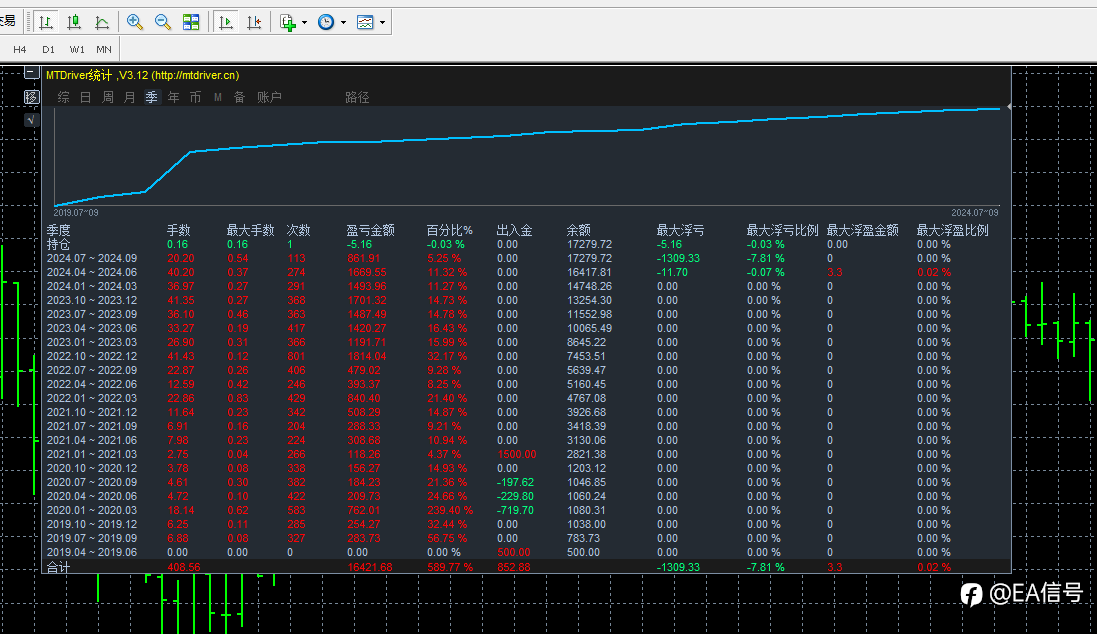Switch timeframe to H4
The height and width of the screenshot is (634, 1097).
click(x=20, y=50)
